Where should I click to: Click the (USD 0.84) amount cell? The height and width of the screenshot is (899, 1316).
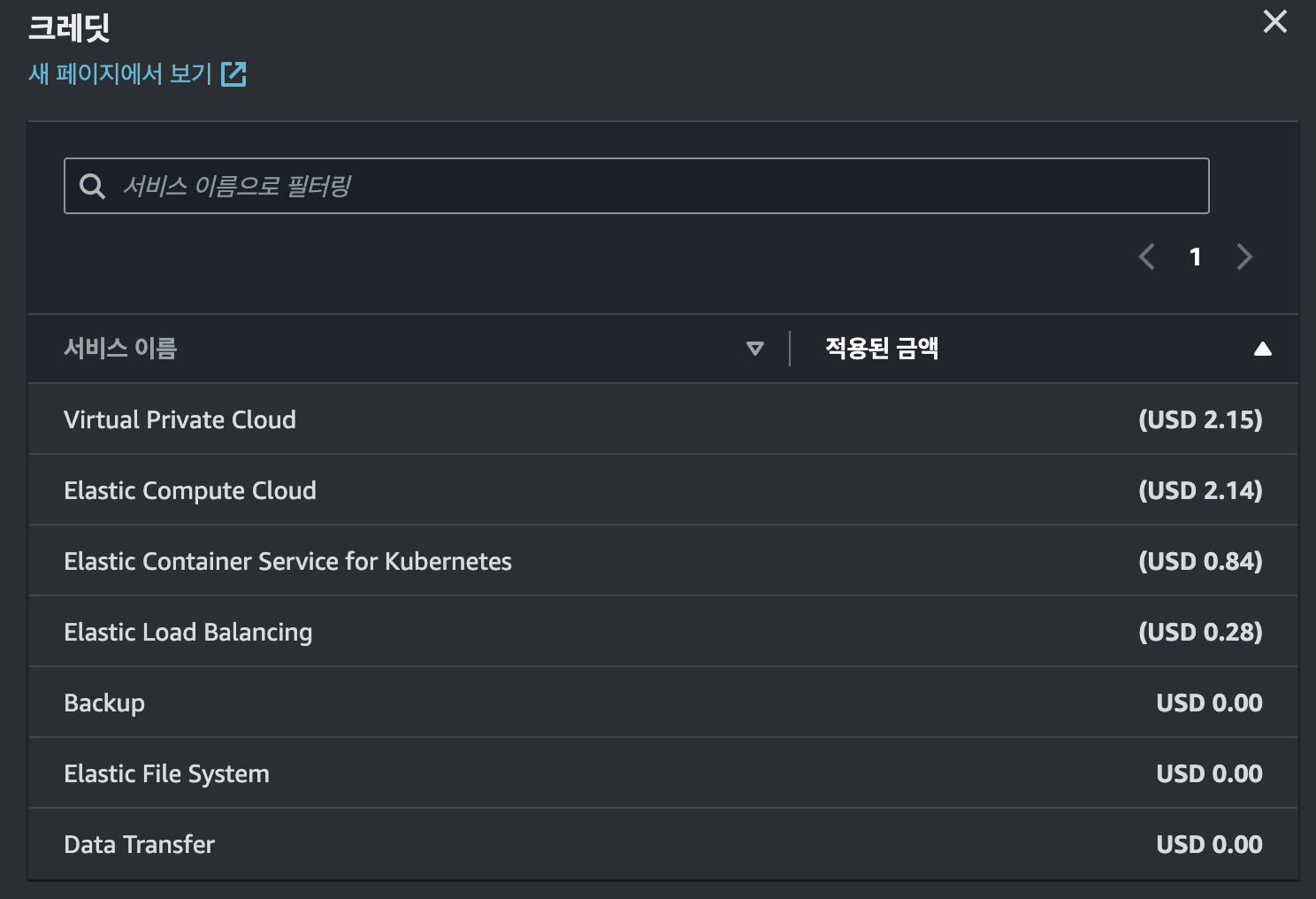point(1200,561)
